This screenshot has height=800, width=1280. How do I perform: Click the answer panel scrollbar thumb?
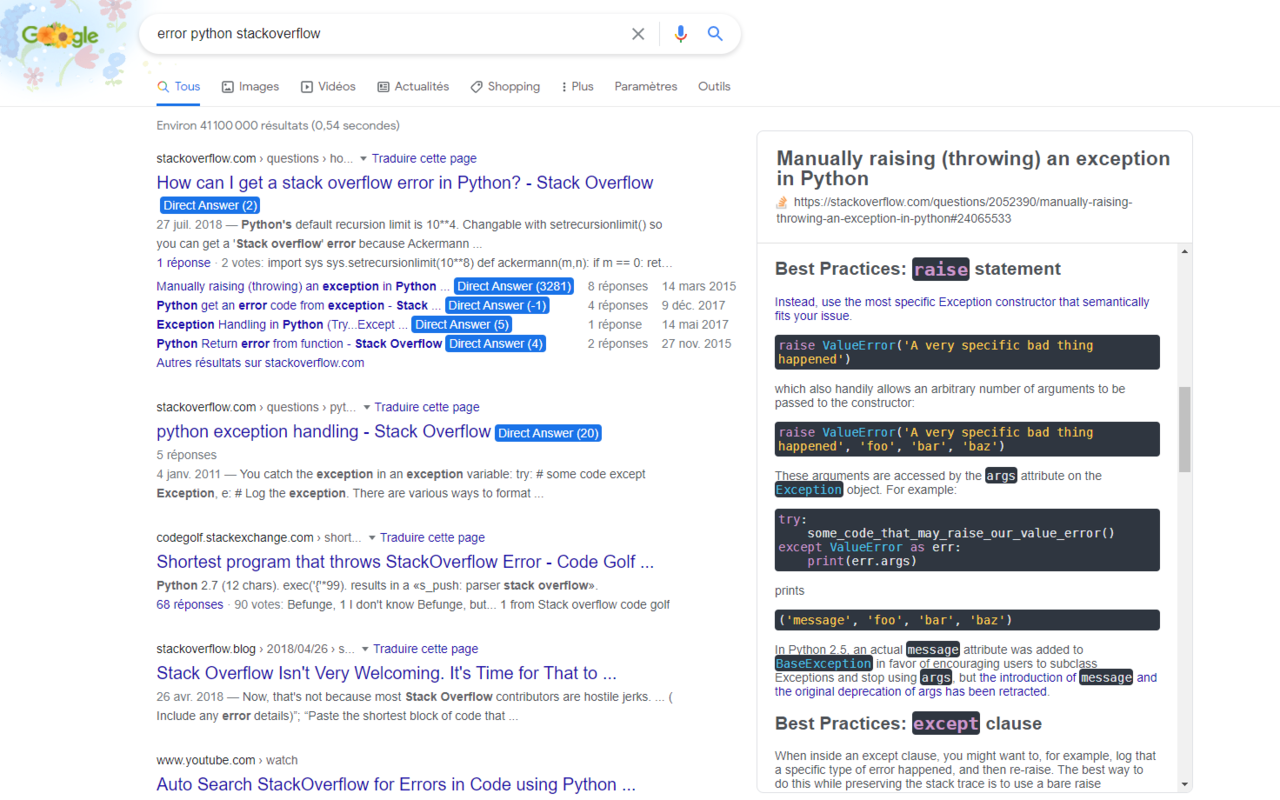pos(1185,430)
